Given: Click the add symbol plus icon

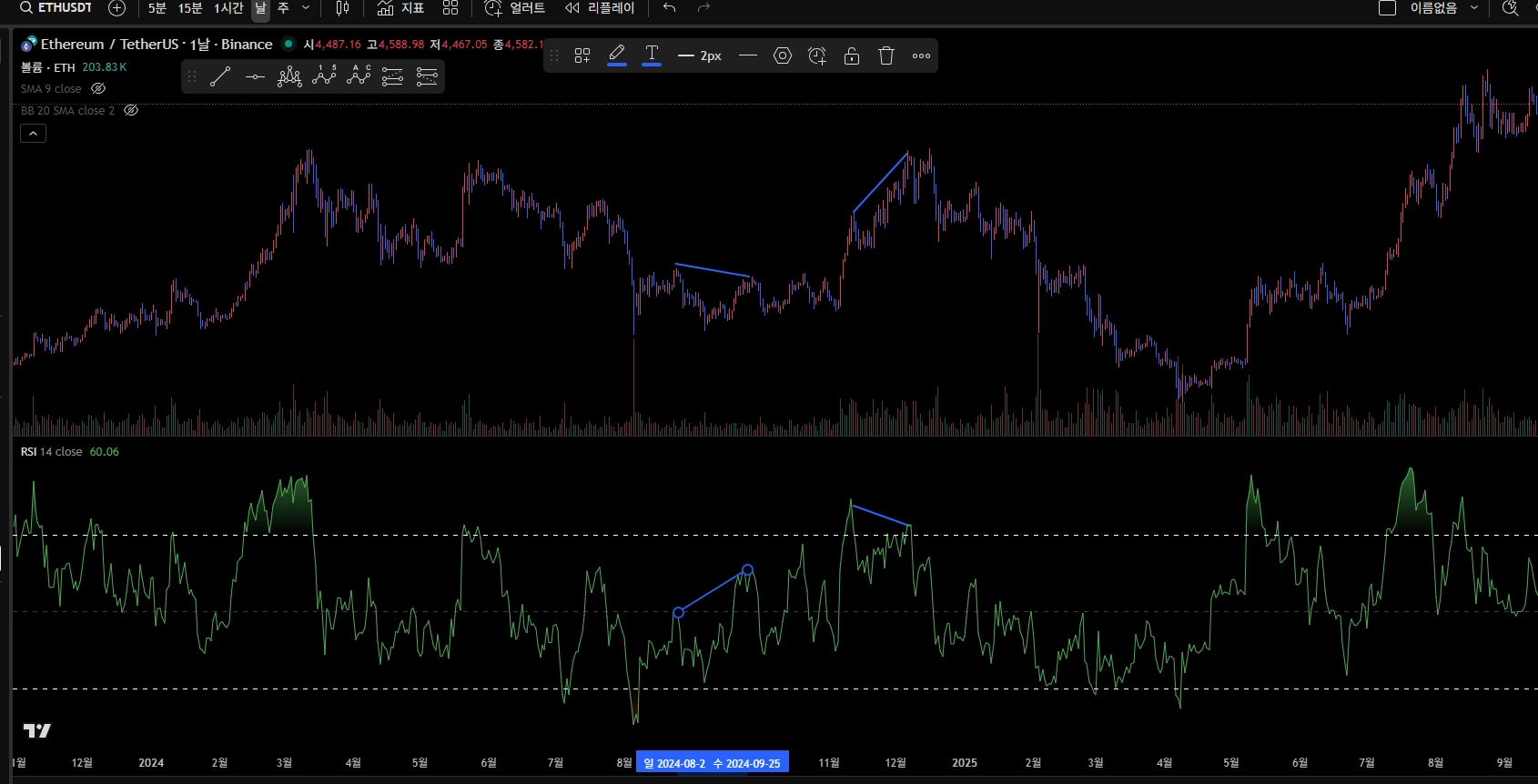Looking at the screenshot, I should 116,8.
